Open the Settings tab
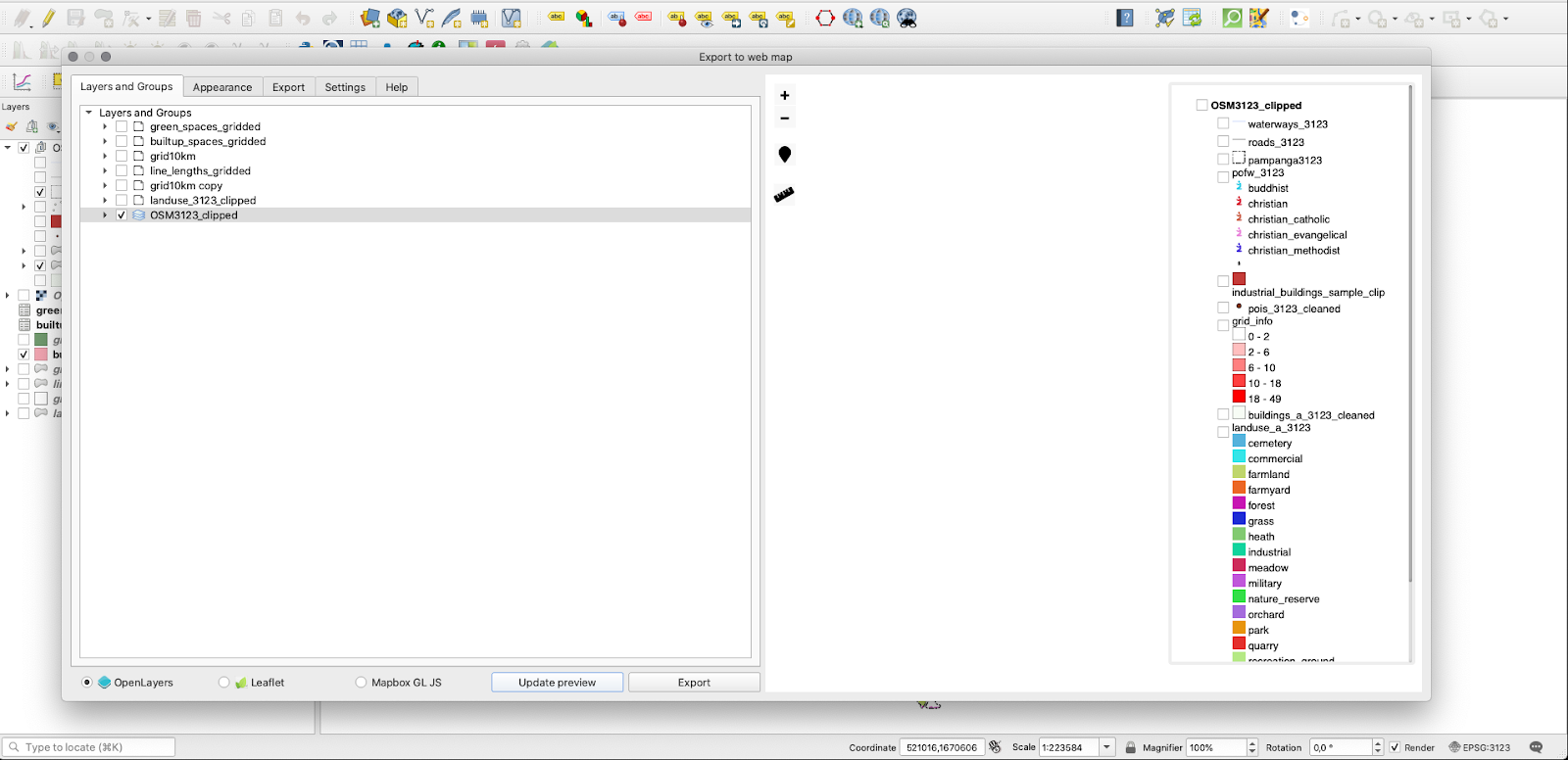Screen dimensions: 1568x760 click(x=345, y=87)
